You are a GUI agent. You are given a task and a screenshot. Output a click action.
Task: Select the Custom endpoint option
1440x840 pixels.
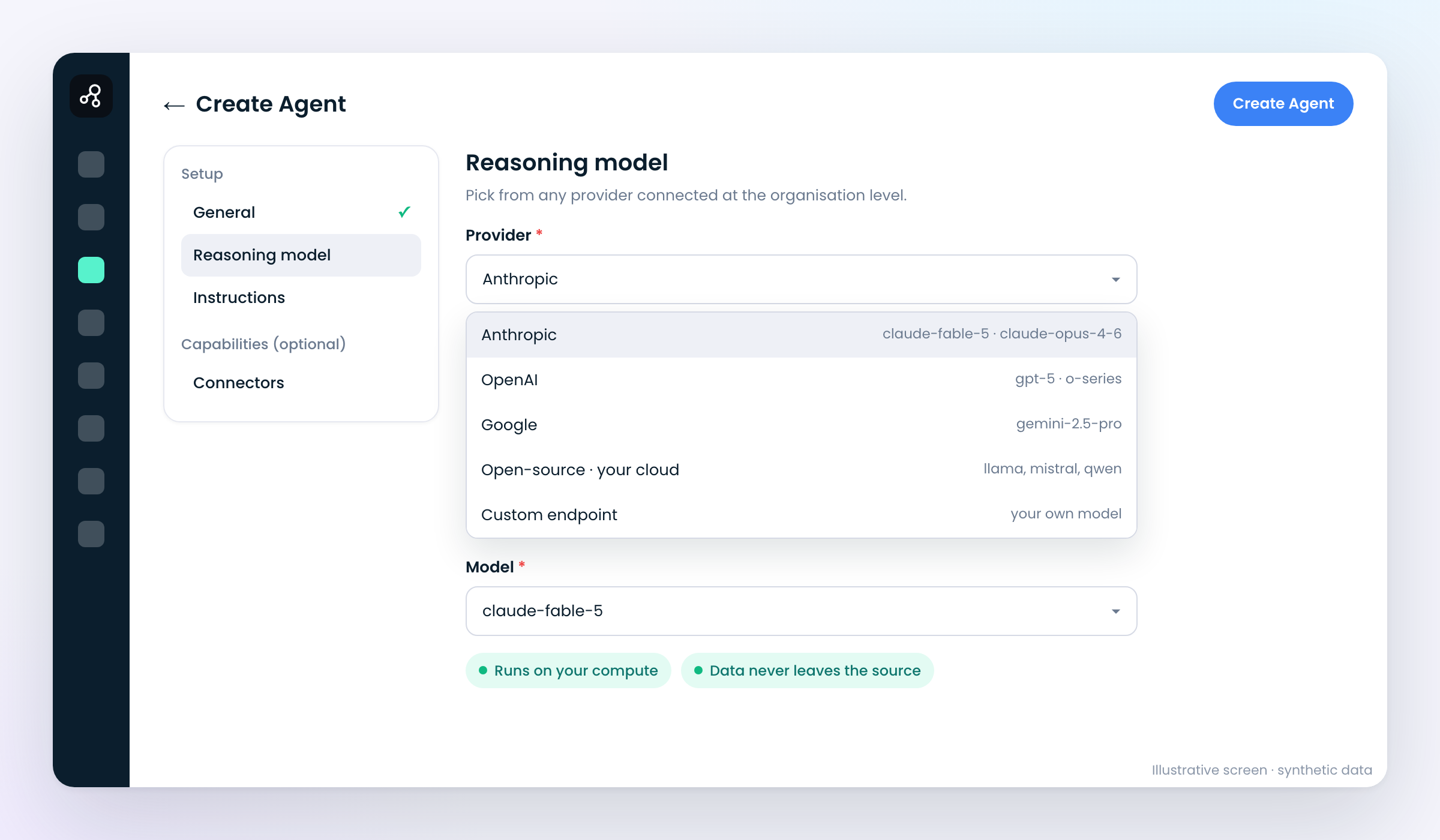tap(802, 515)
